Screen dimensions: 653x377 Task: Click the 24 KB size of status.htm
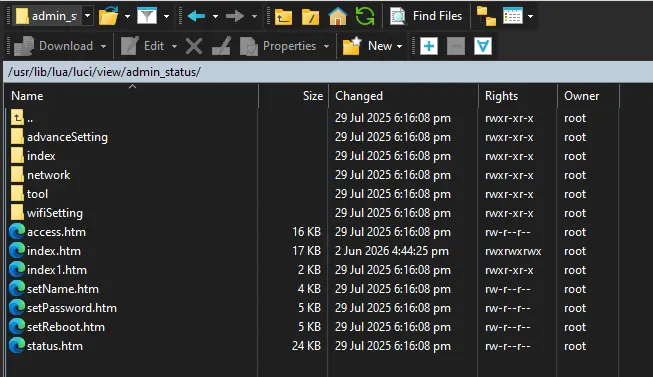coord(306,346)
